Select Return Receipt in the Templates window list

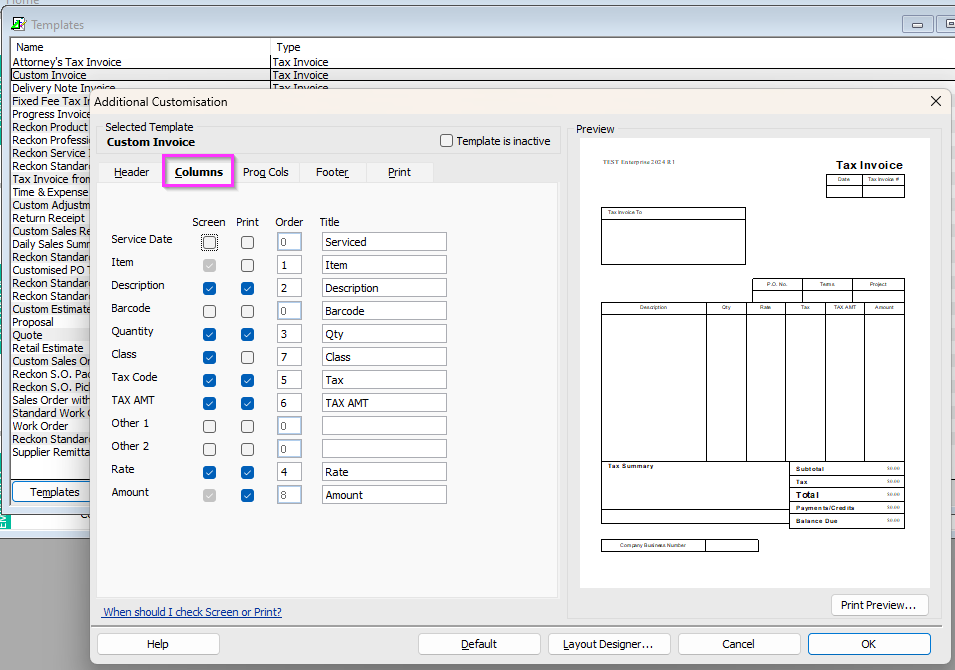[x=49, y=218]
